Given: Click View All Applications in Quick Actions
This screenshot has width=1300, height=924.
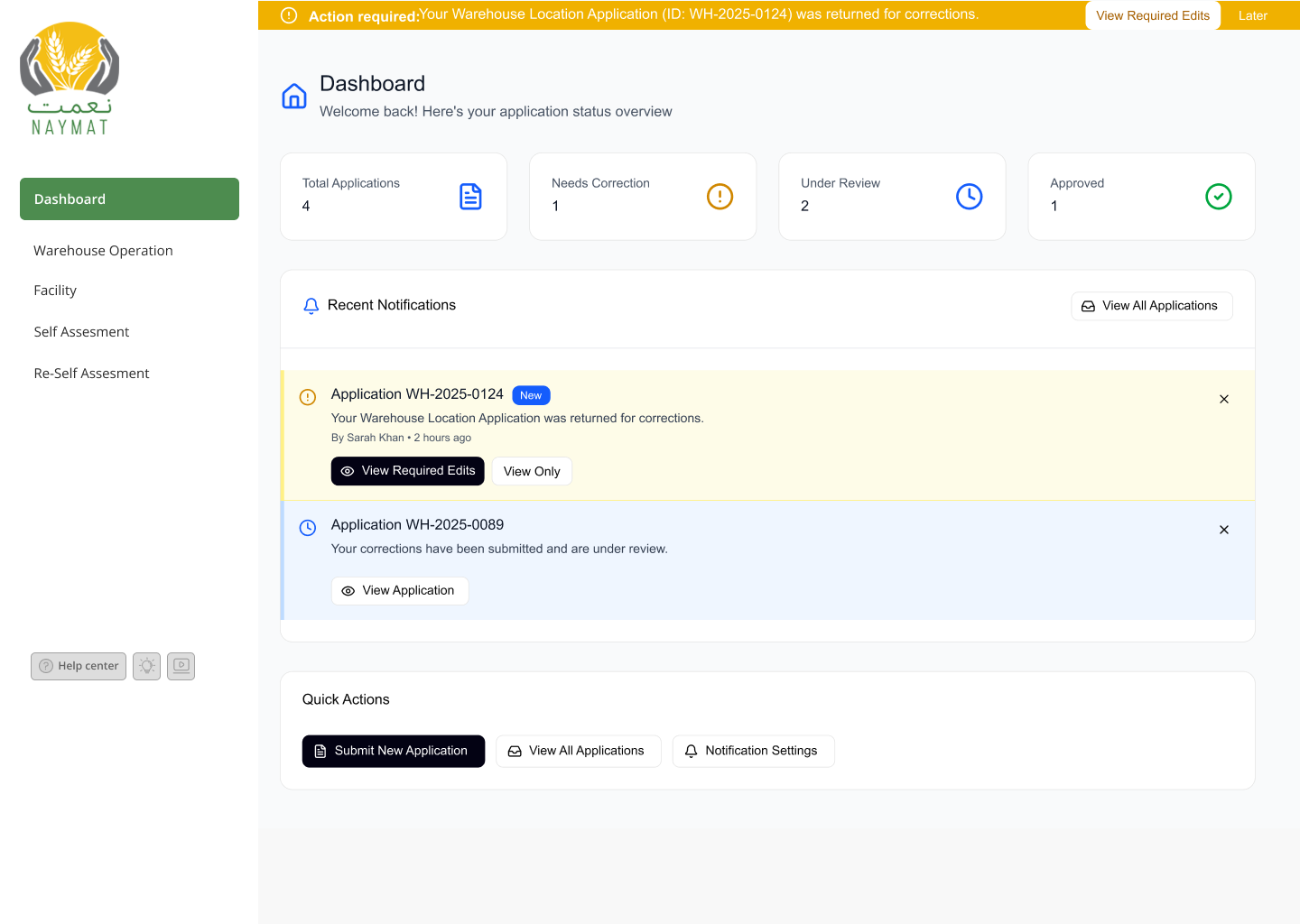Looking at the screenshot, I should (579, 752).
